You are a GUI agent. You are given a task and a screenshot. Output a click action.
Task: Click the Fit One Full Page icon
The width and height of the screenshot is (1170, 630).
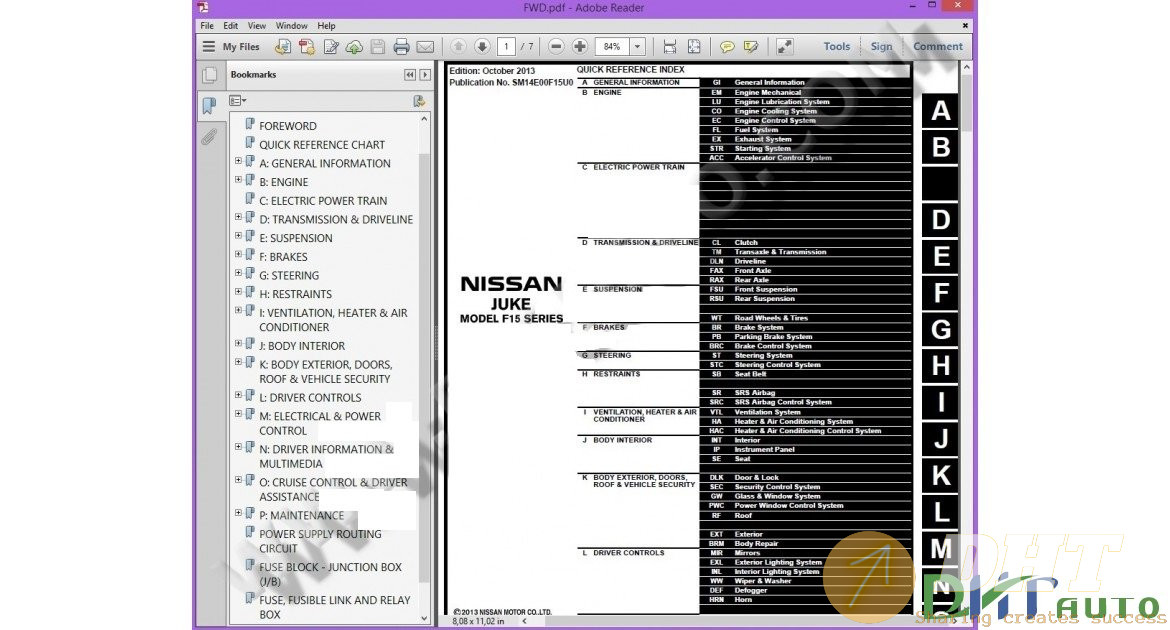pos(694,46)
